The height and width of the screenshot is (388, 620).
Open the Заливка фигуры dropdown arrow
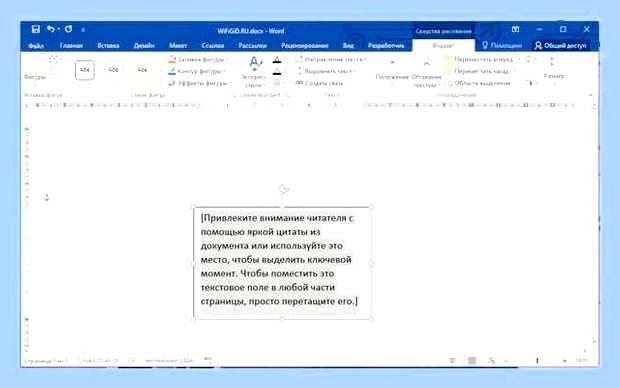(228, 60)
